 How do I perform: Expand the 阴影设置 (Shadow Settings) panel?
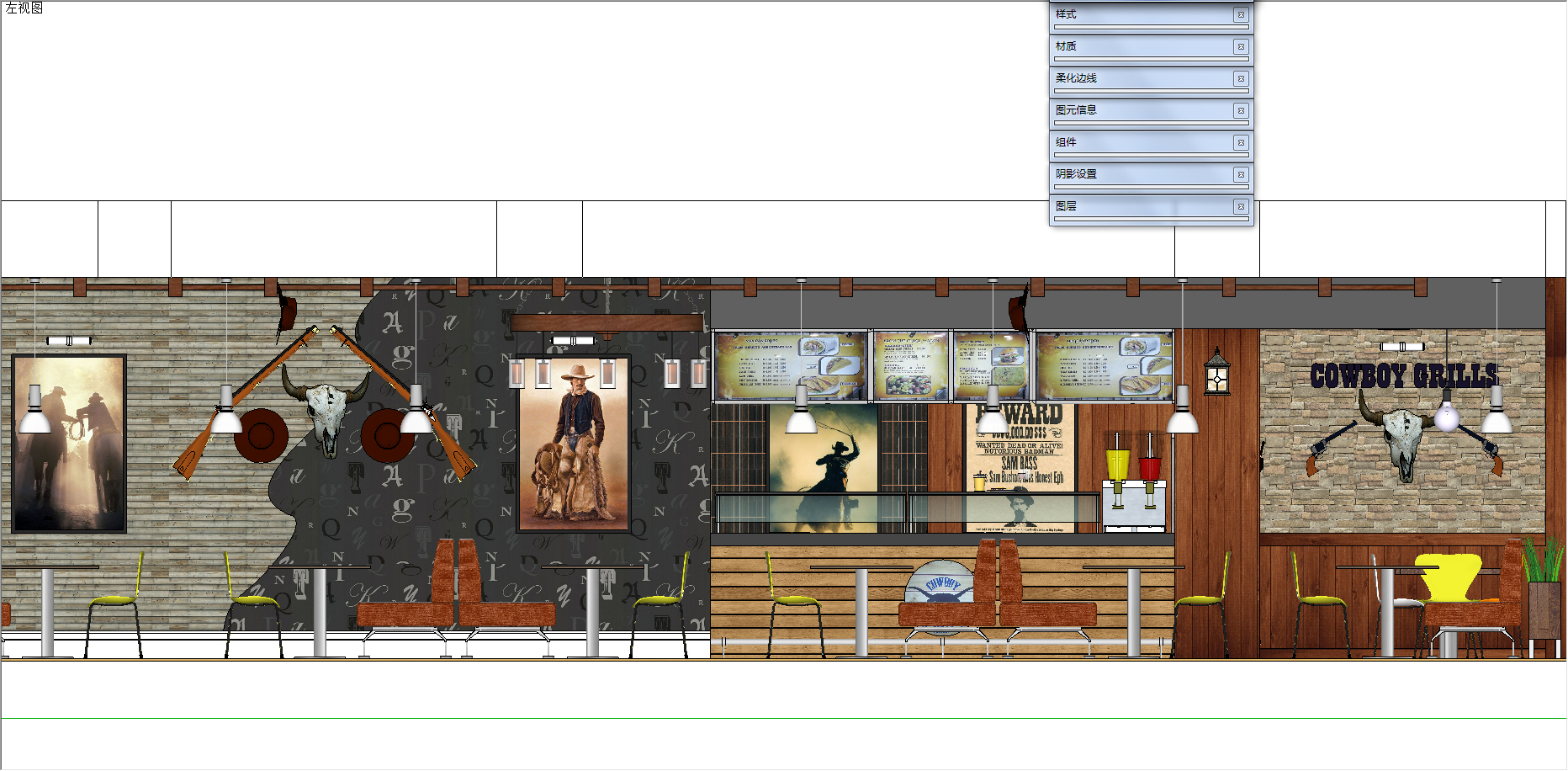[1151, 175]
